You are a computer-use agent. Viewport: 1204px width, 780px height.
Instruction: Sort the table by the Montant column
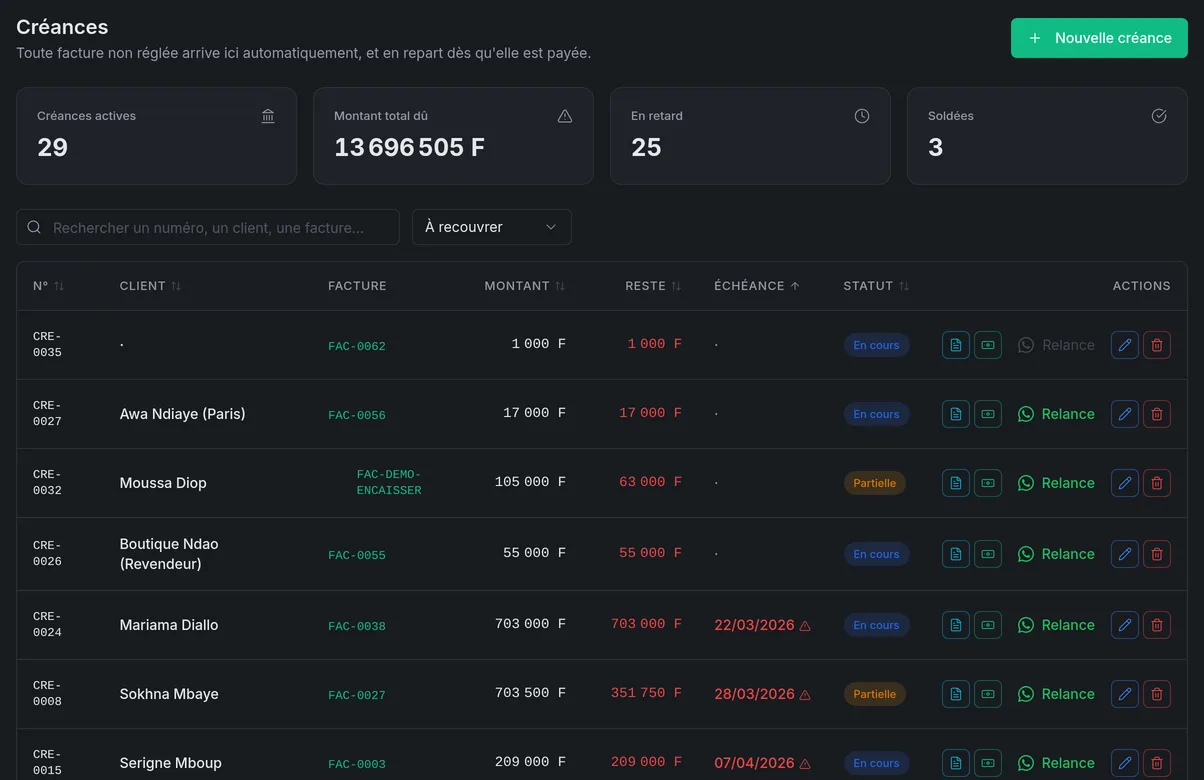coord(525,286)
